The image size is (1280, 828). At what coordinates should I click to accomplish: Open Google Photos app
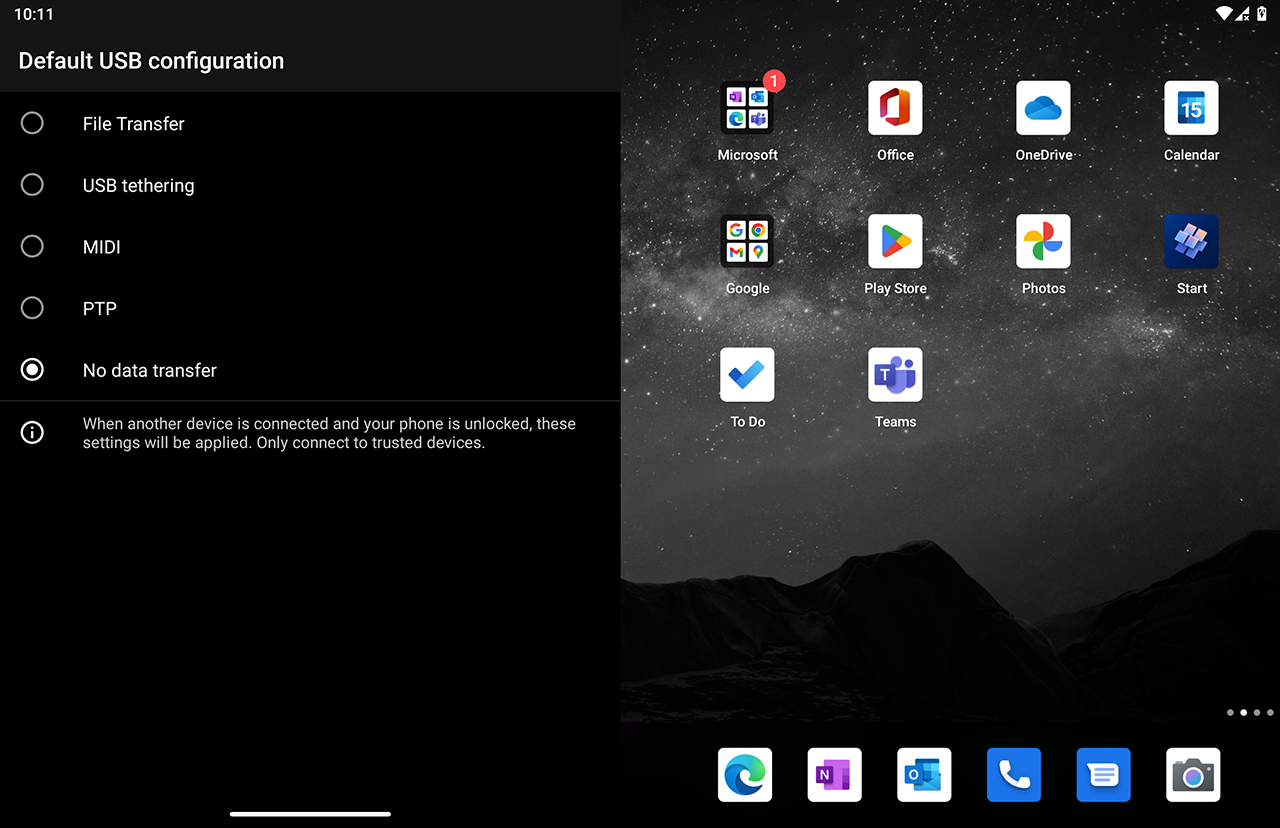coord(1043,241)
